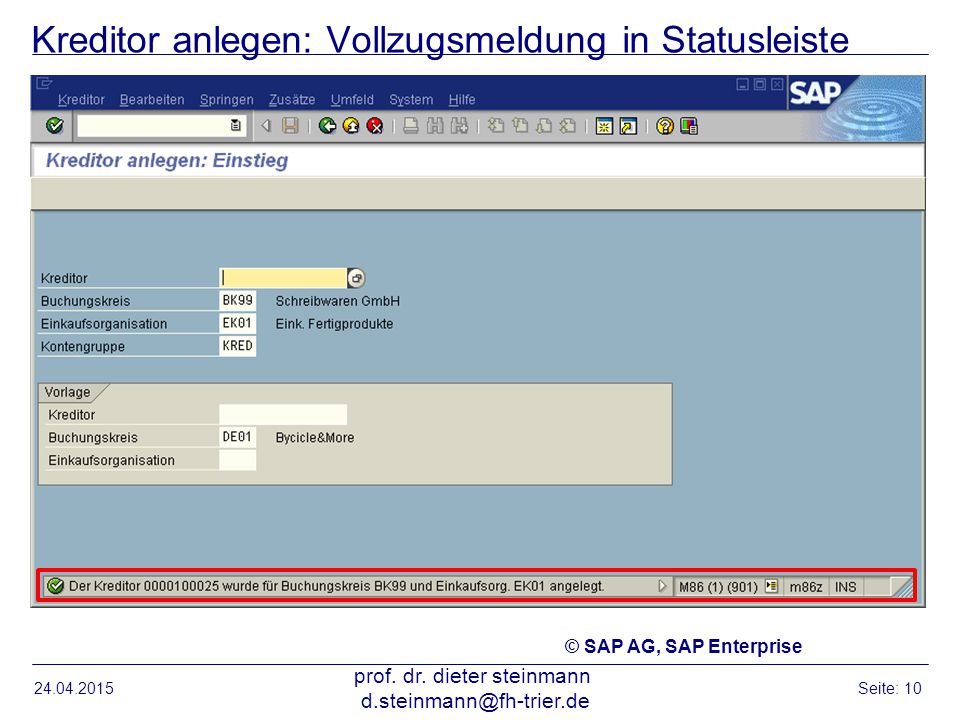Viewport: 960px width, 720px height.
Task: Close the SAP window
Action: click(x=777, y=84)
